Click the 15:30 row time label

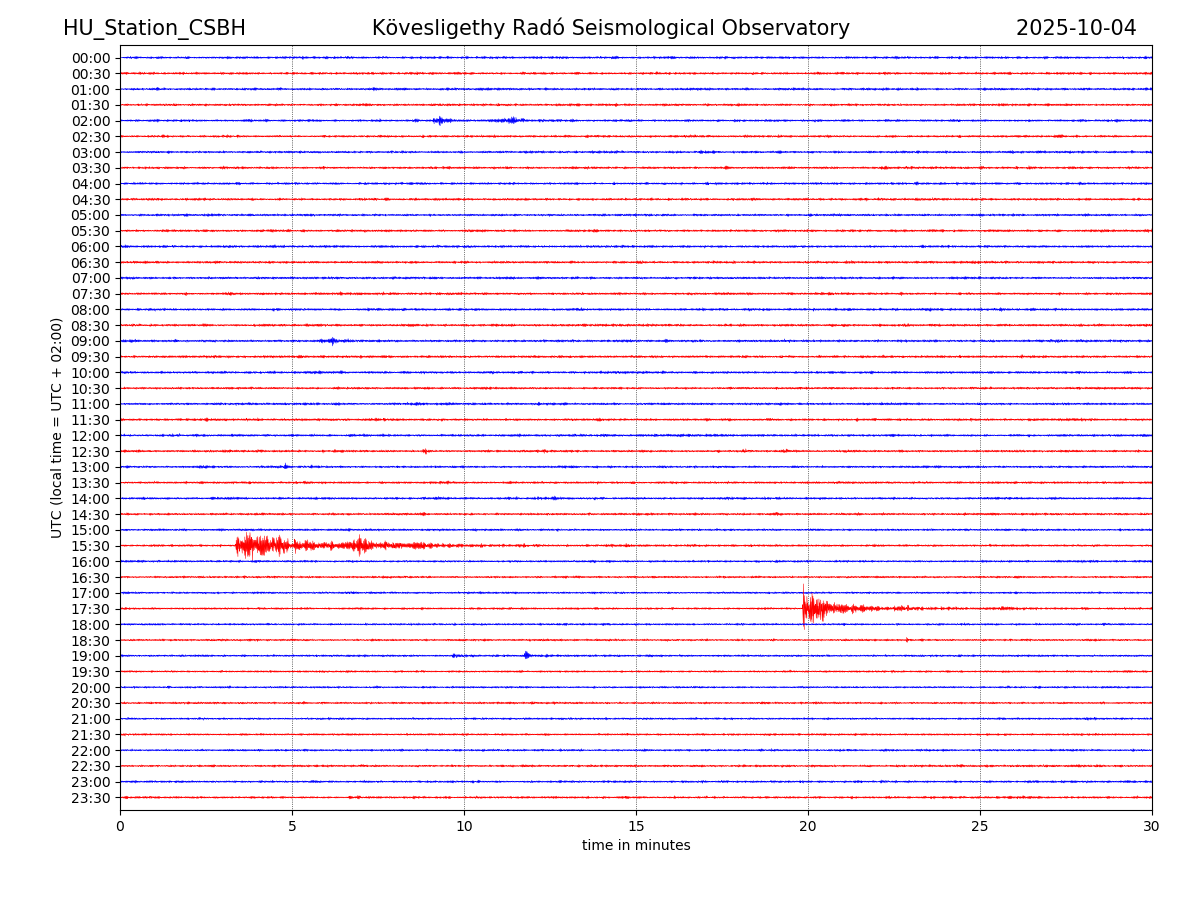point(91,546)
